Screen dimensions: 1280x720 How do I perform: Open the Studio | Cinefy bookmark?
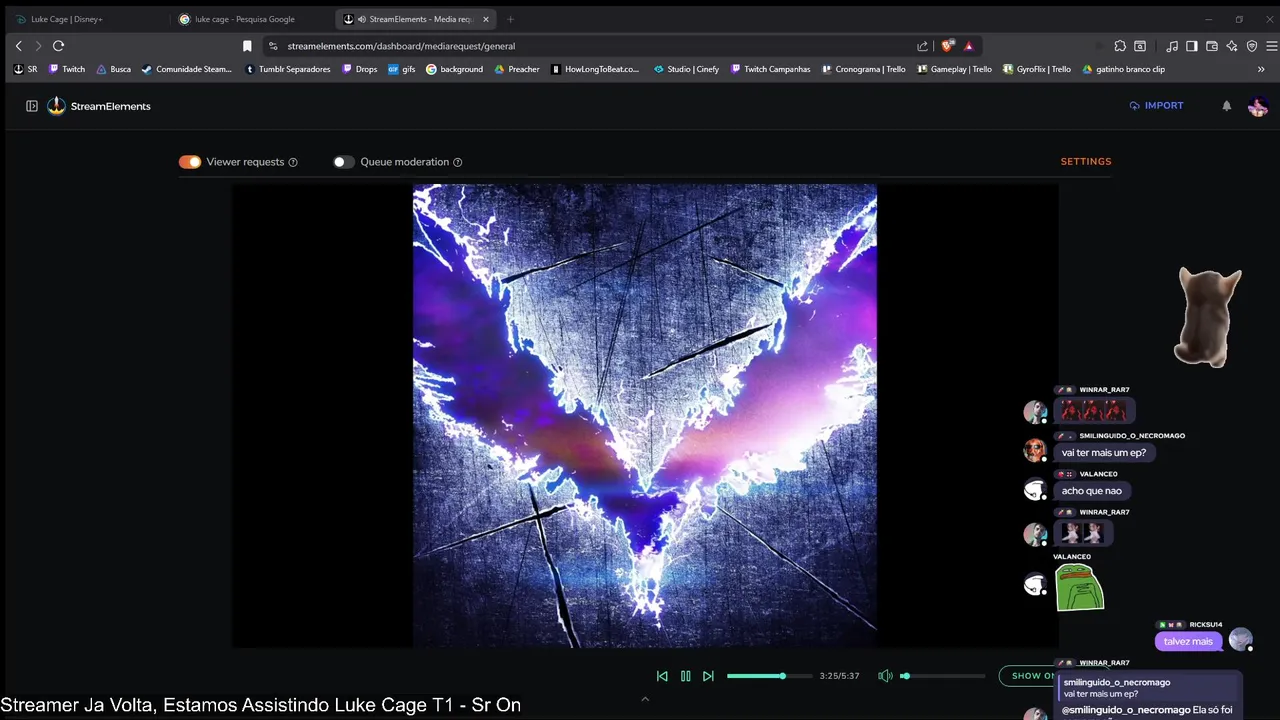[686, 70]
